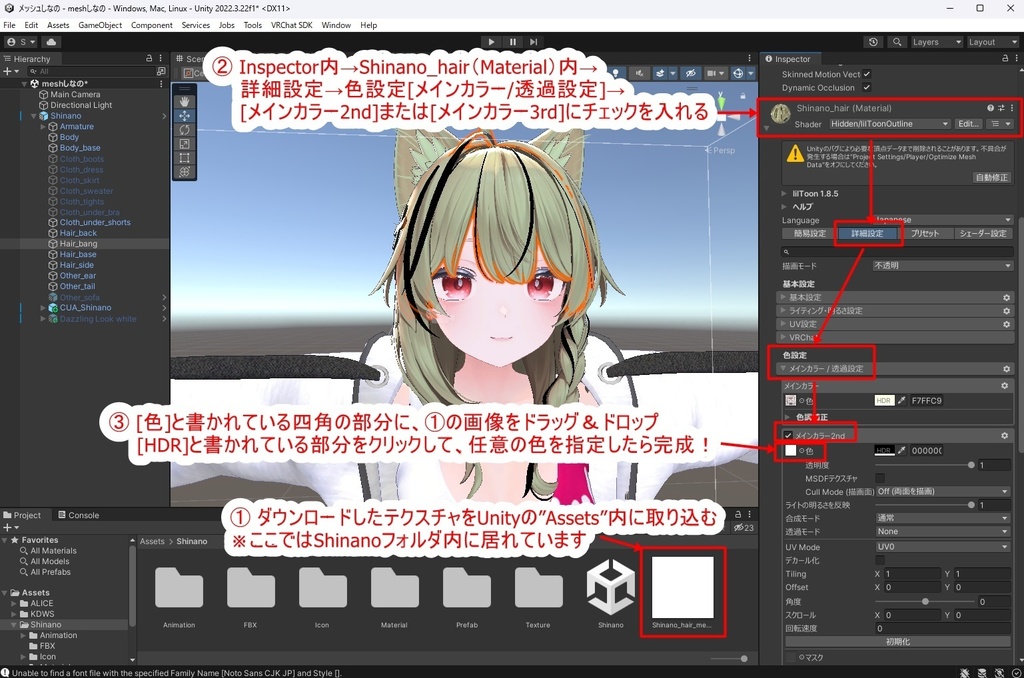Image resolution: width=1024 pixels, height=678 pixels.
Task: Select the Hand tool in the scene toolbar
Action: click(x=185, y=102)
